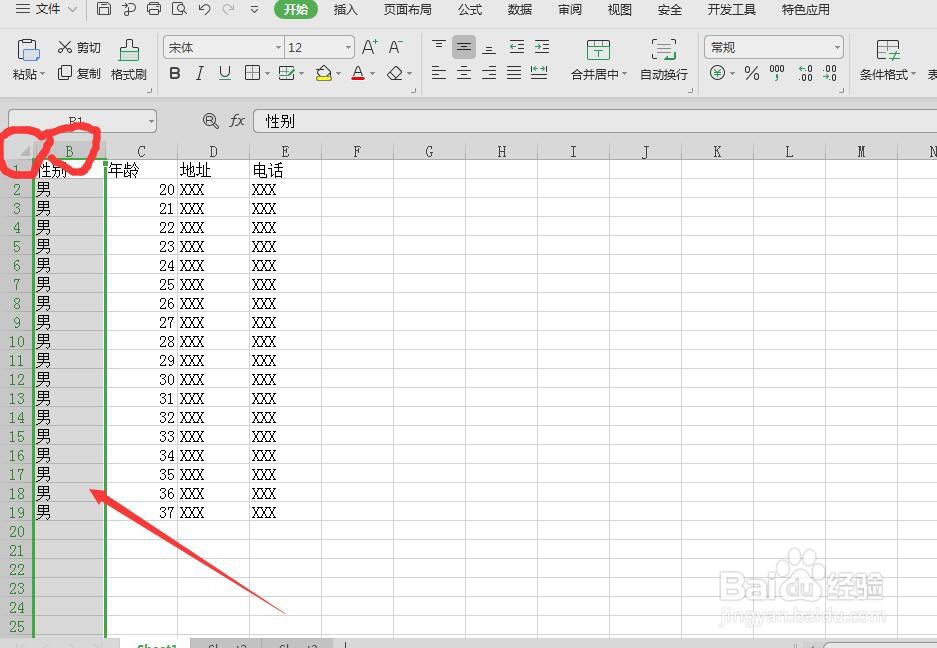Decrease font size with A- icon

pos(395,47)
